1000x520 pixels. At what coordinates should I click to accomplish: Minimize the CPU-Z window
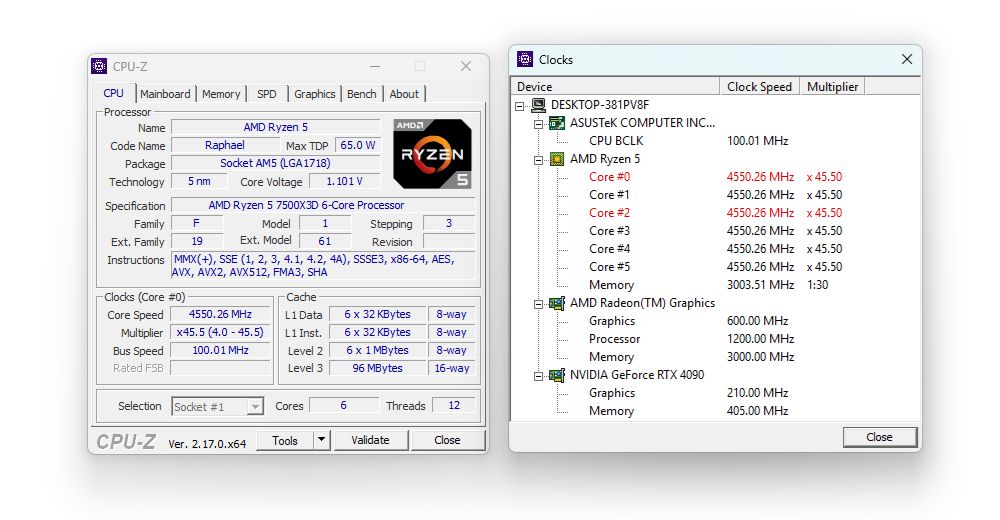click(375, 66)
